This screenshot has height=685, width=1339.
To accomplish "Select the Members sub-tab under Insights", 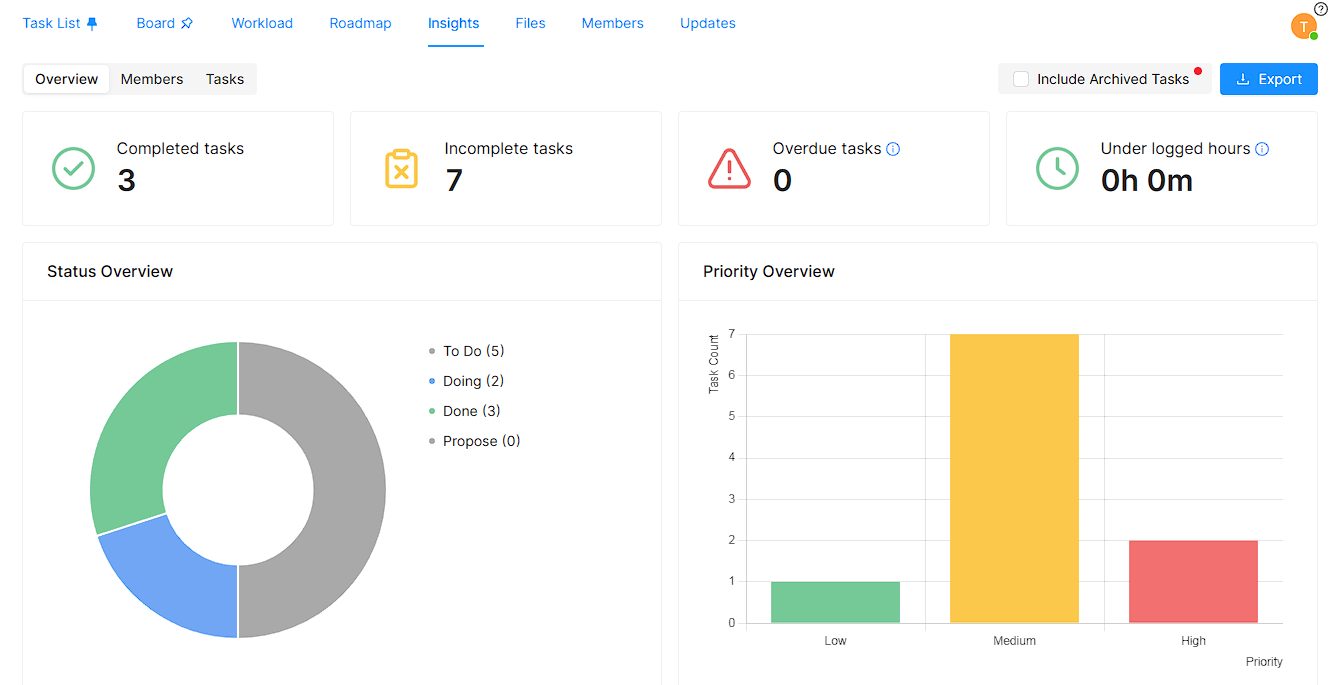I will 152,79.
